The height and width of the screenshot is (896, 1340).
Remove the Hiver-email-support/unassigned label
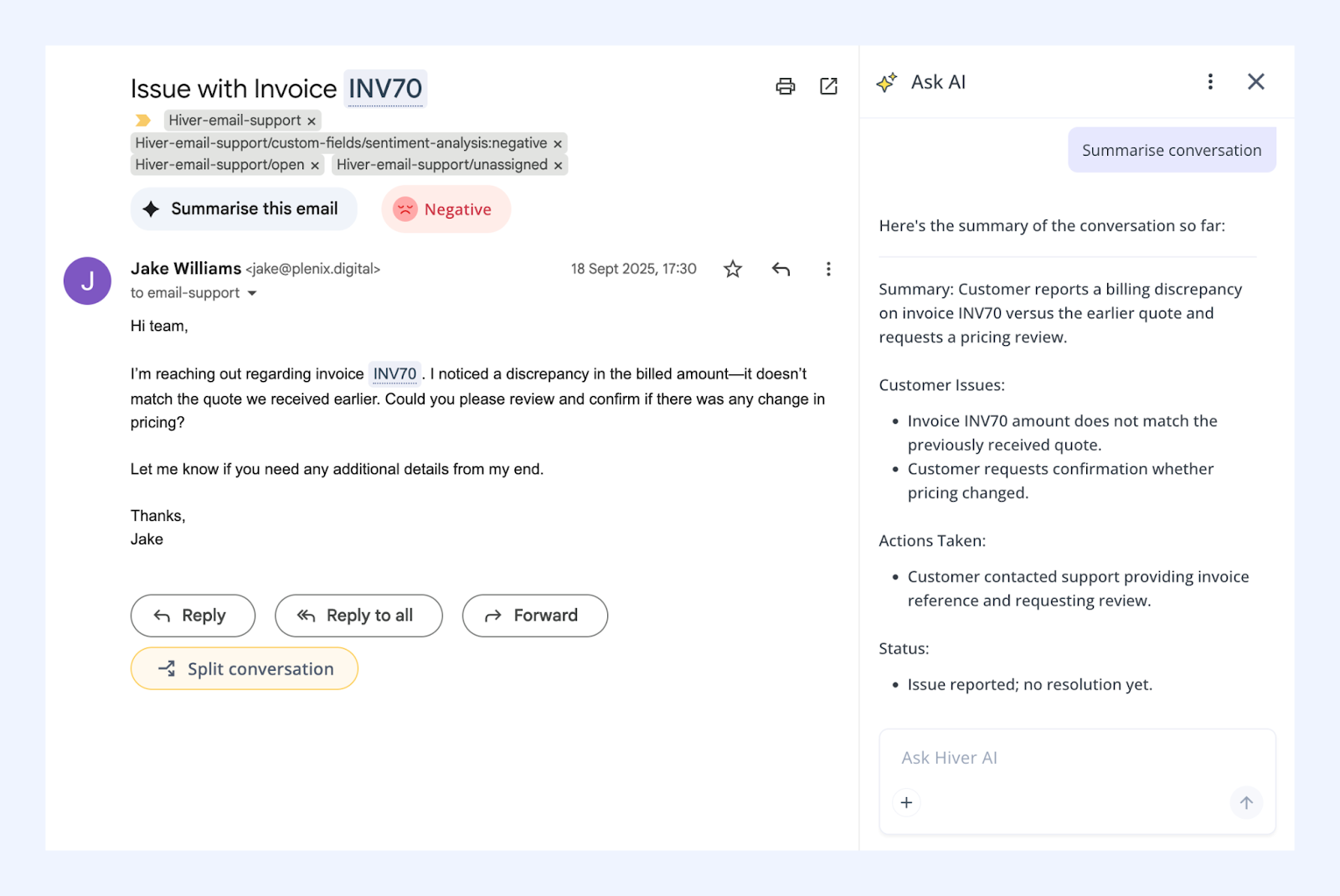pos(558,166)
